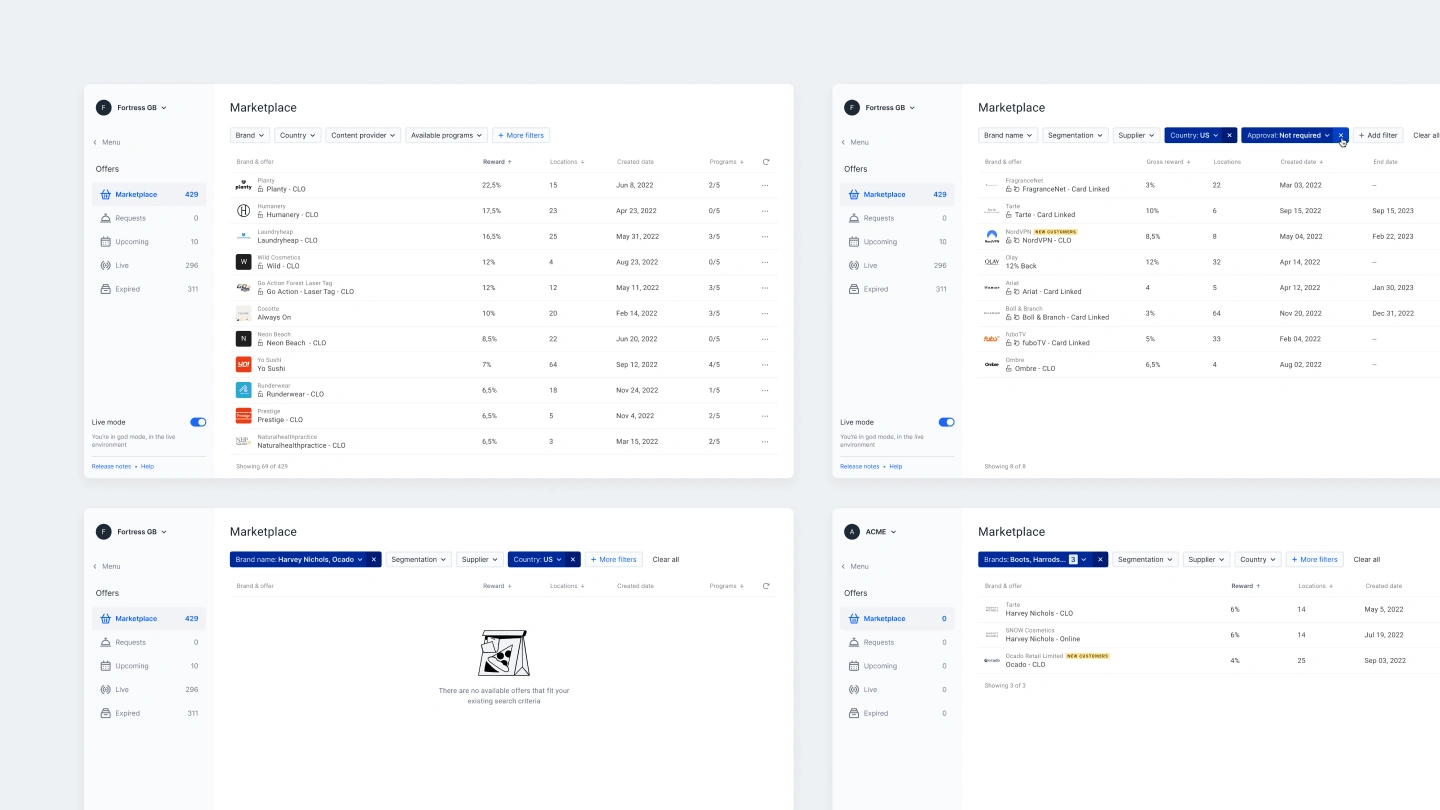Screen dimensions: 1440x810
Task: Open Expired section showing 0 in ACME sidebar
Action: [897, 714]
